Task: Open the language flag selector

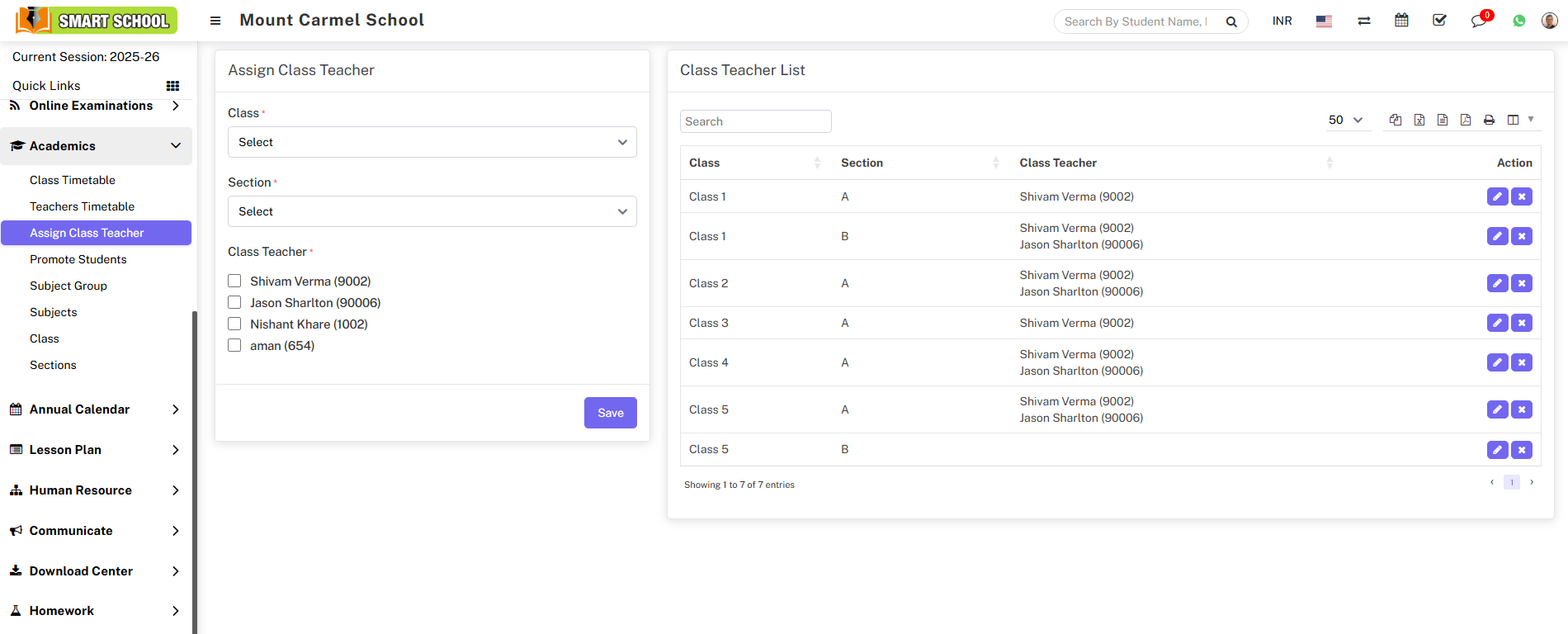Action: pos(1324,21)
